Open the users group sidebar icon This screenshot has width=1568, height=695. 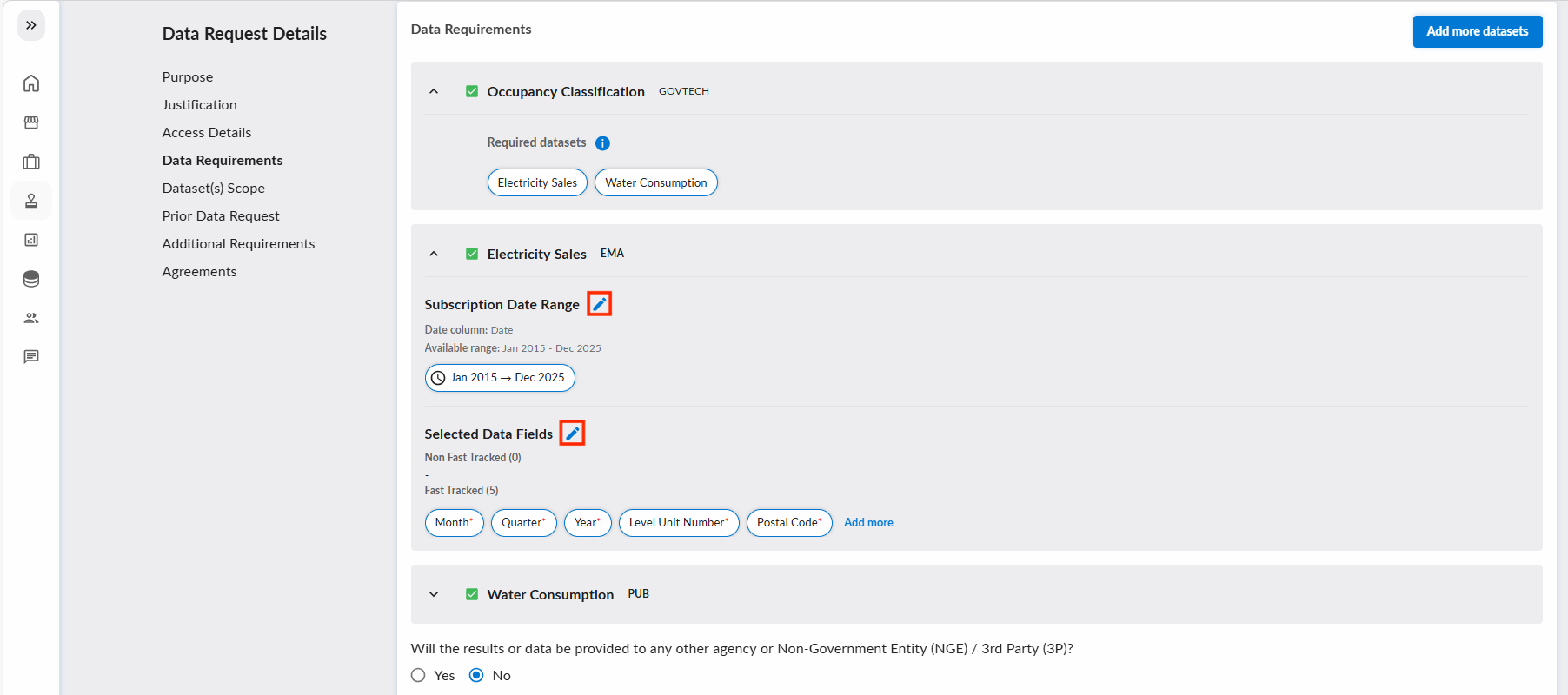click(x=31, y=318)
